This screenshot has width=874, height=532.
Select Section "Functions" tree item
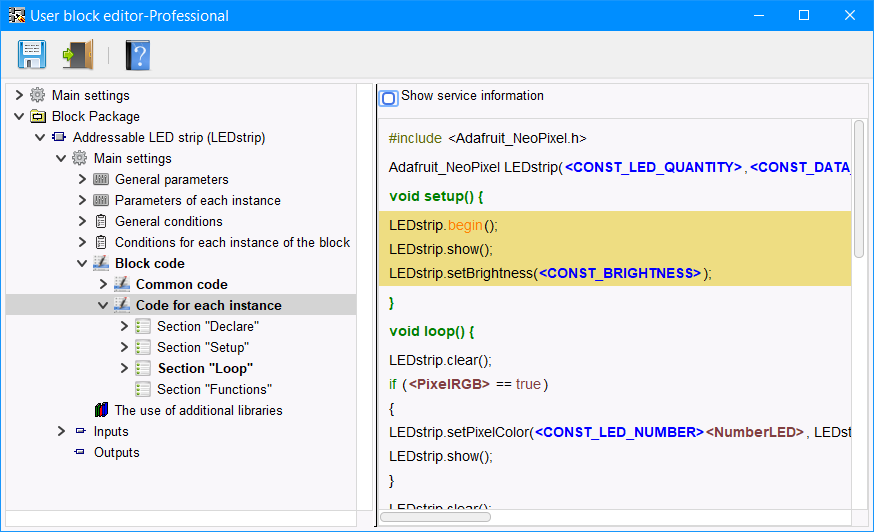click(x=214, y=390)
